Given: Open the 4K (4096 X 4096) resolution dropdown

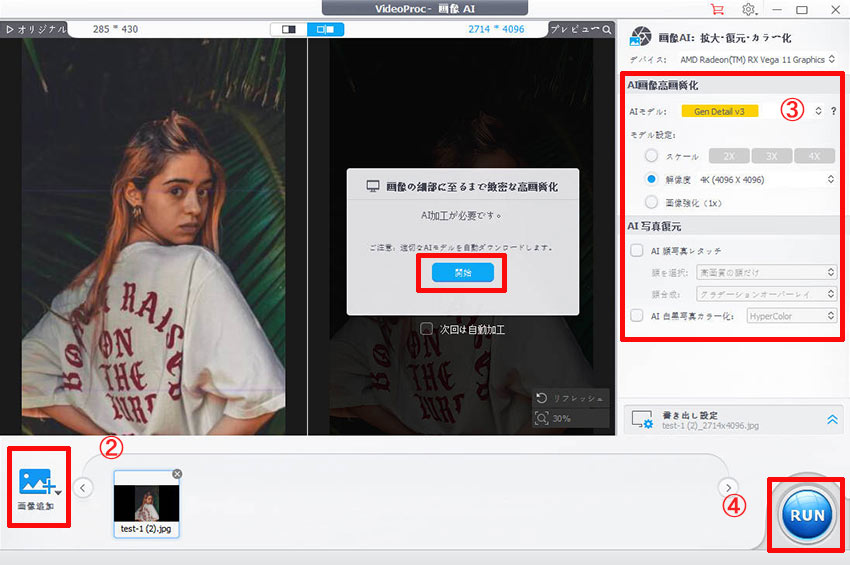Looking at the screenshot, I should [x=767, y=179].
